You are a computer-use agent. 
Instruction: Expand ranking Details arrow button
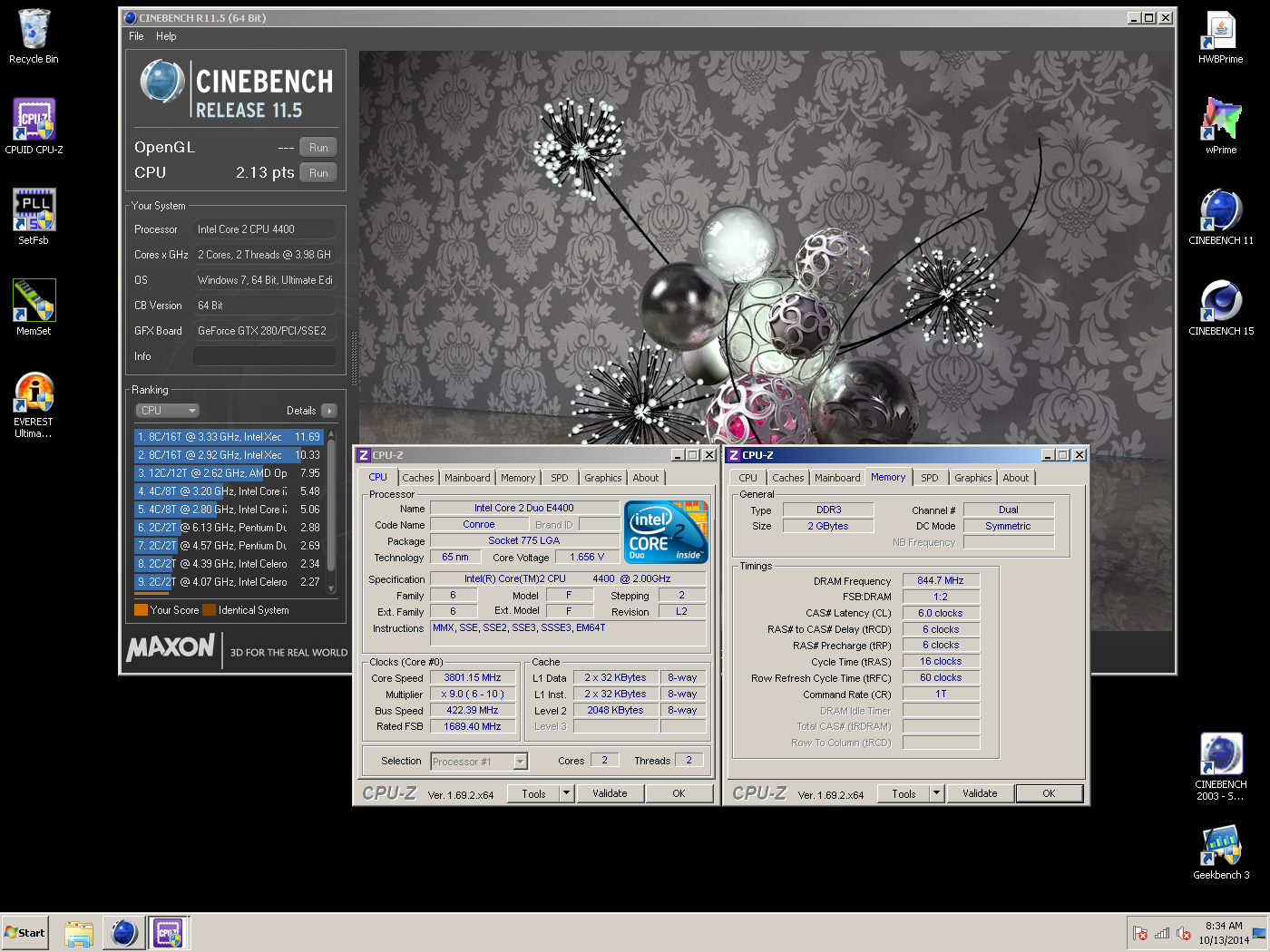click(329, 411)
